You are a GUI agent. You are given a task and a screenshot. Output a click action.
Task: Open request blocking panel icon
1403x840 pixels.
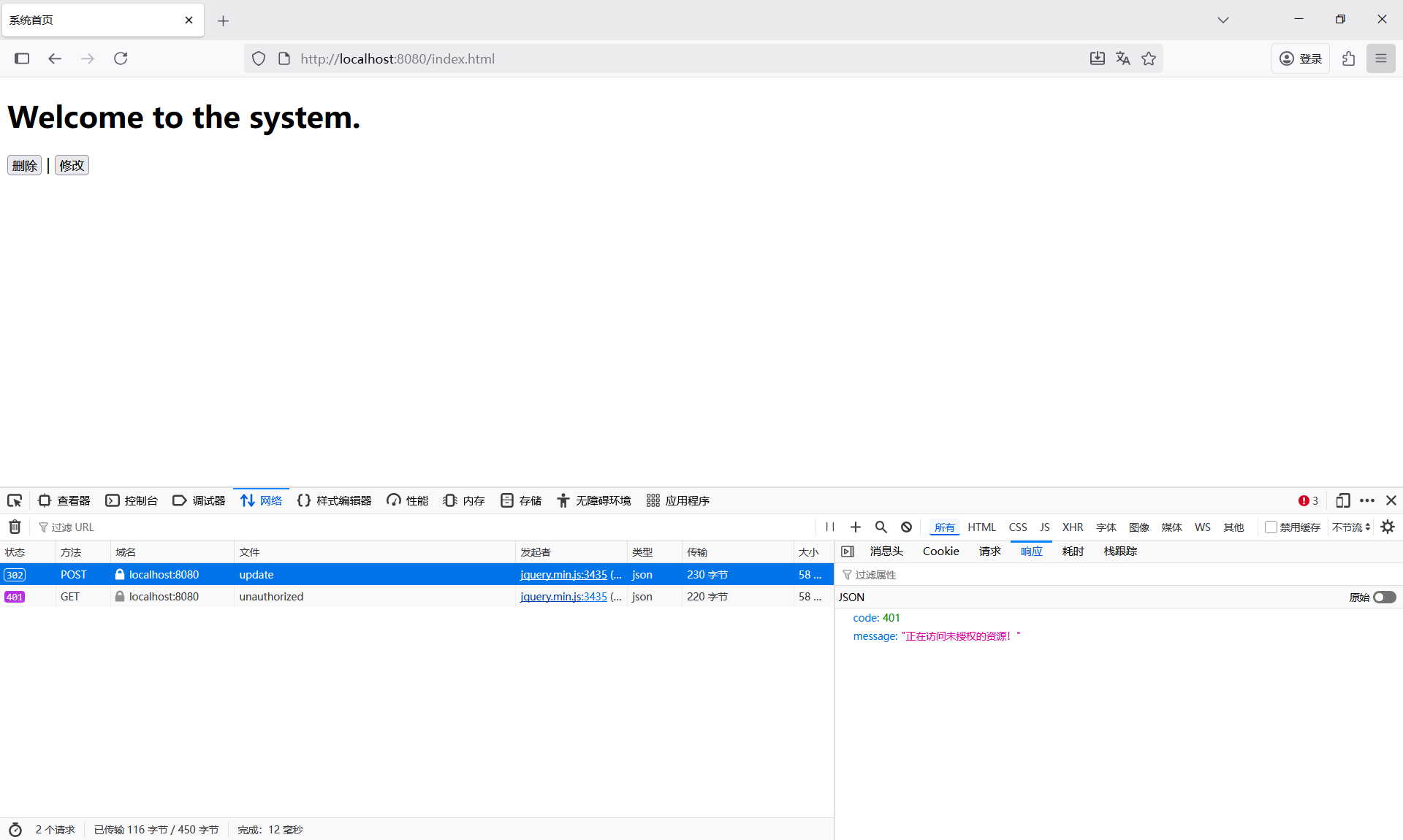906,527
